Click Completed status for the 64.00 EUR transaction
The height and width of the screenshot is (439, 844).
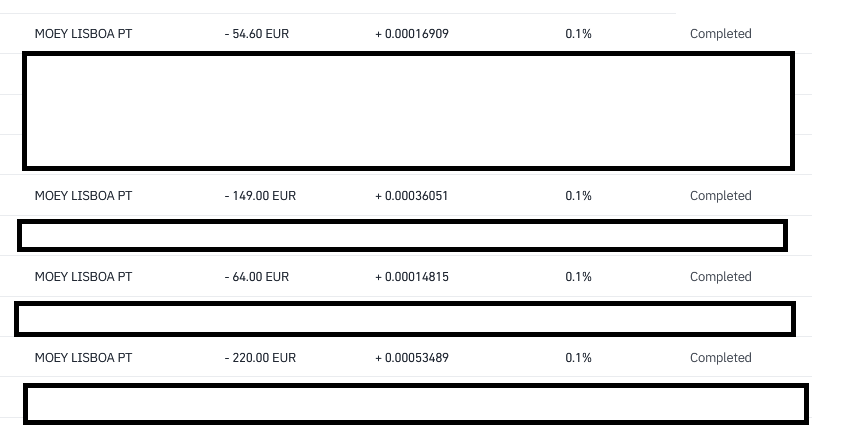720,277
